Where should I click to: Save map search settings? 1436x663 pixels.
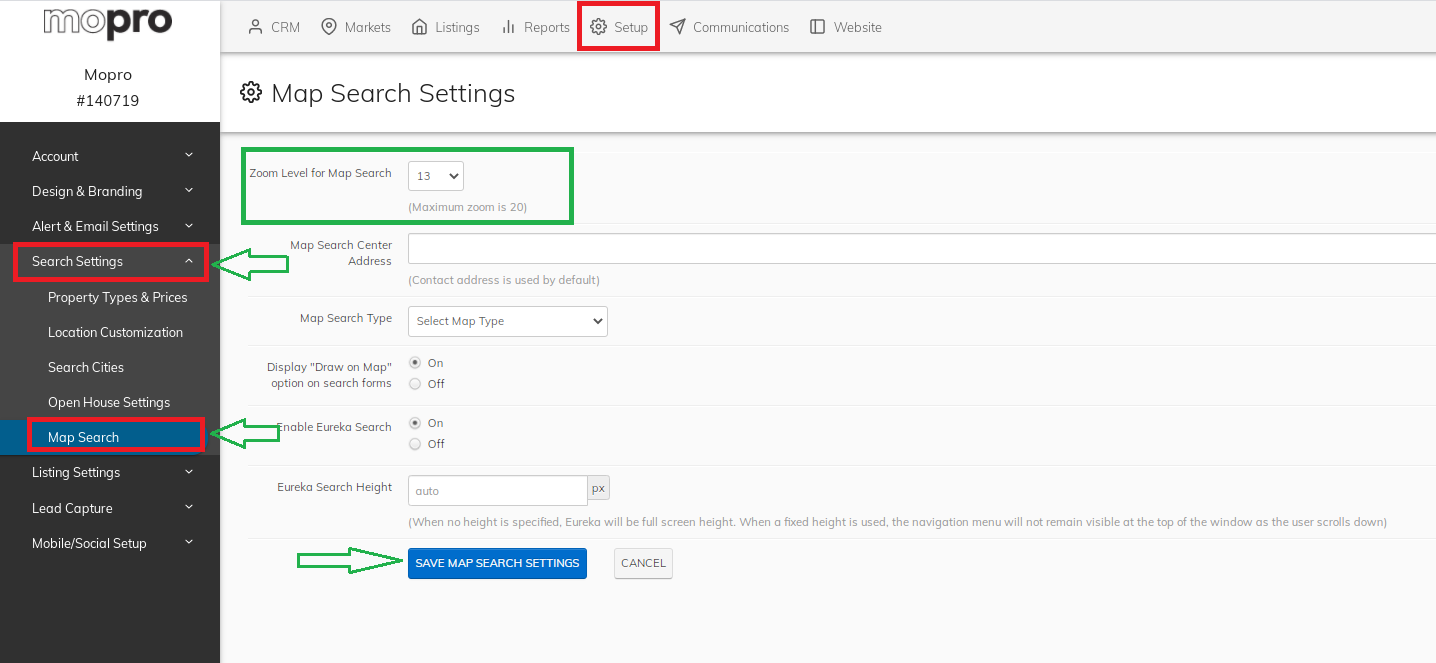(497, 563)
